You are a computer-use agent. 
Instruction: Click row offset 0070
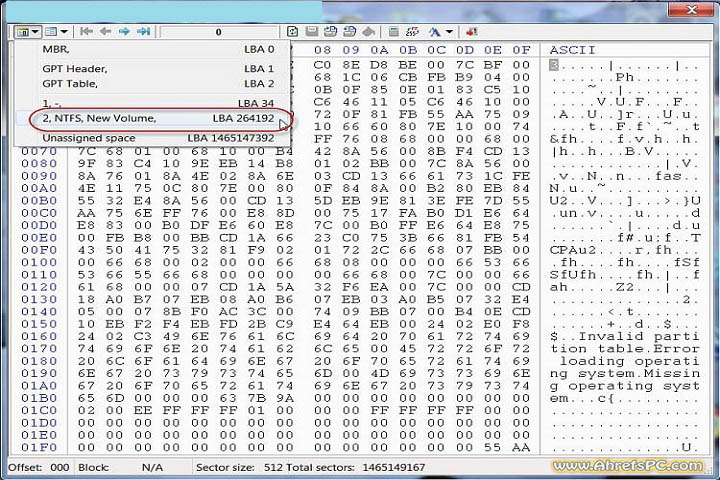[39, 151]
